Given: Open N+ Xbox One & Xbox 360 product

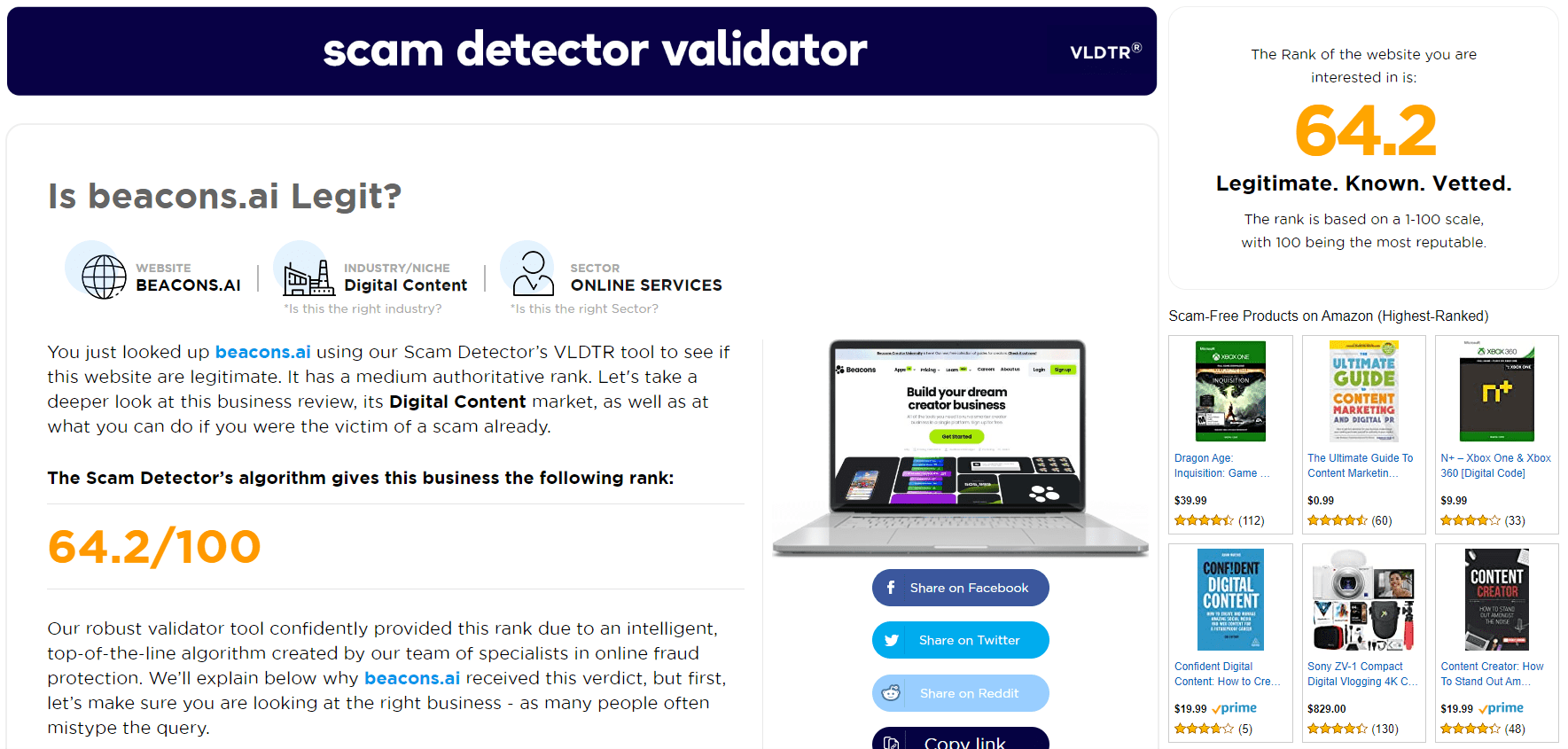Looking at the screenshot, I should click(1496, 465).
